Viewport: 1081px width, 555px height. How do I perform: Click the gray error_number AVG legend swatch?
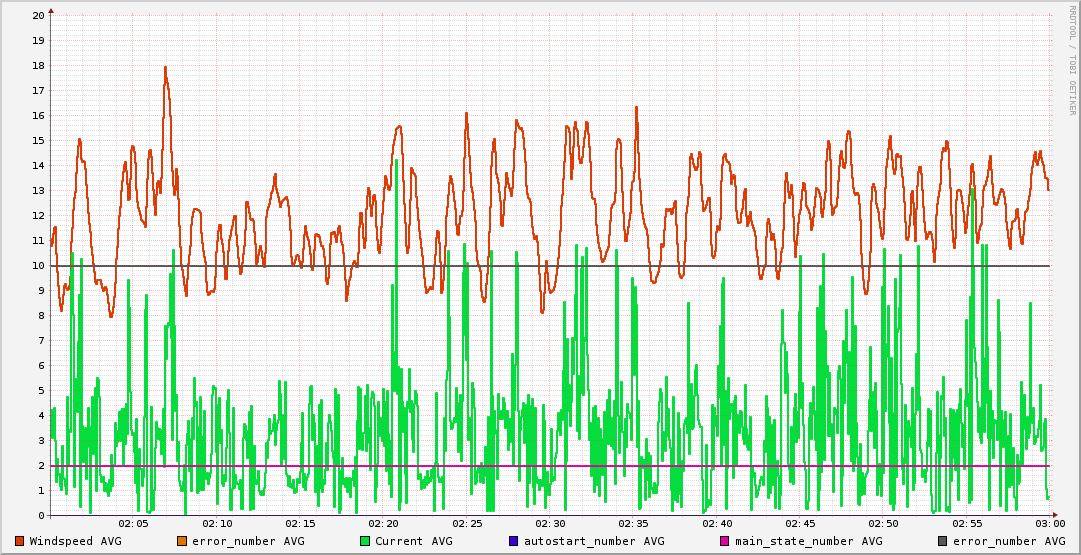942,541
